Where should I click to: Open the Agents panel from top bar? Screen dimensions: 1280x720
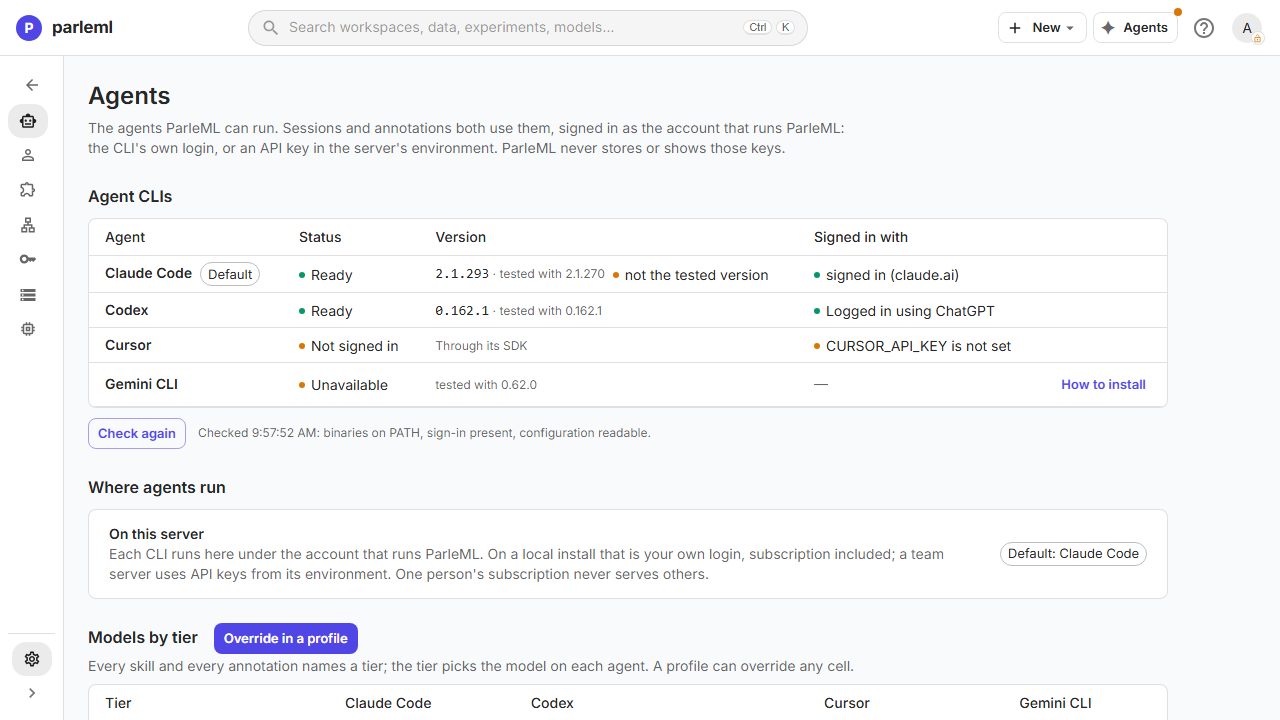click(1135, 28)
